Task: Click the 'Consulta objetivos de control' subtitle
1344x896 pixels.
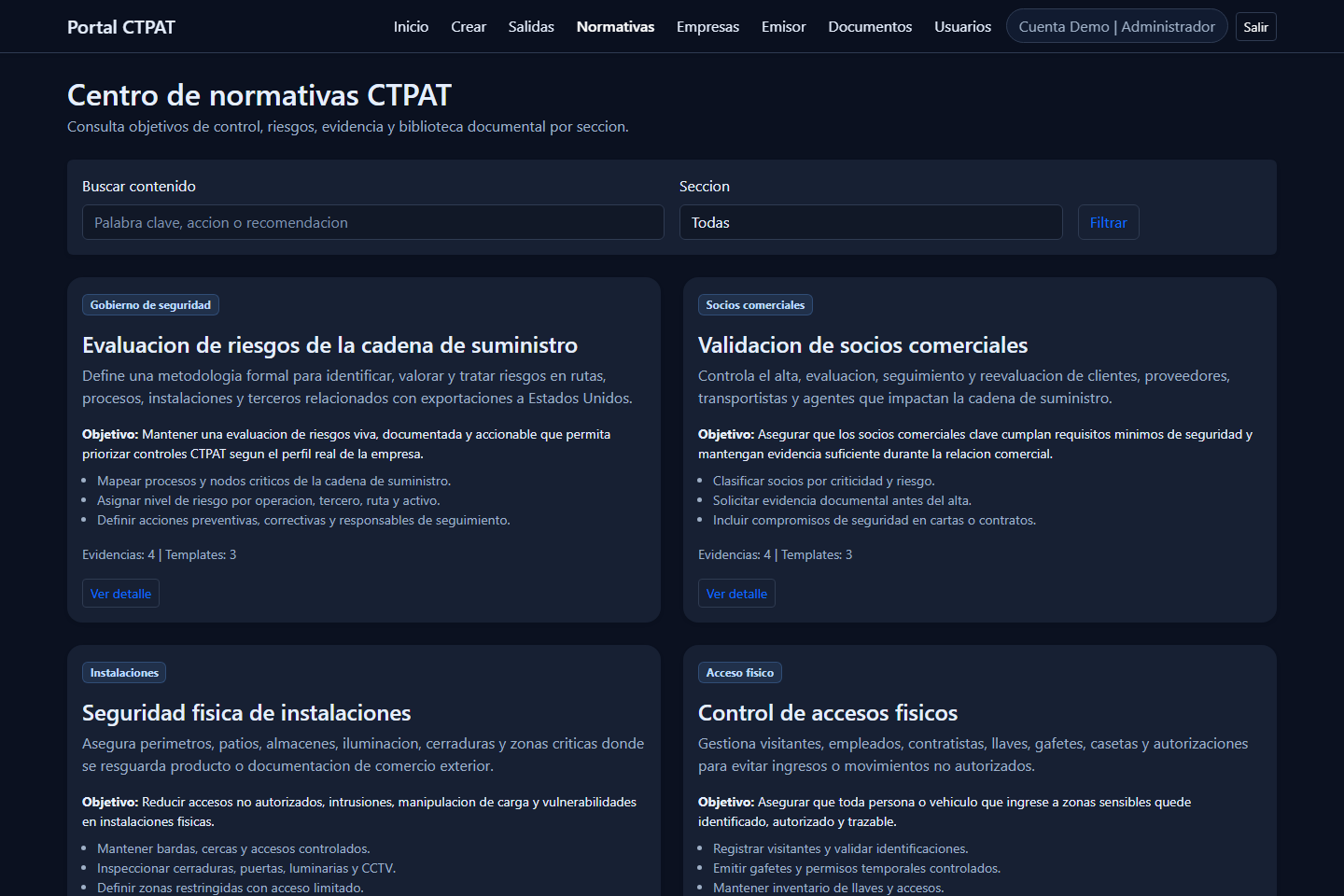Action: coord(348,127)
